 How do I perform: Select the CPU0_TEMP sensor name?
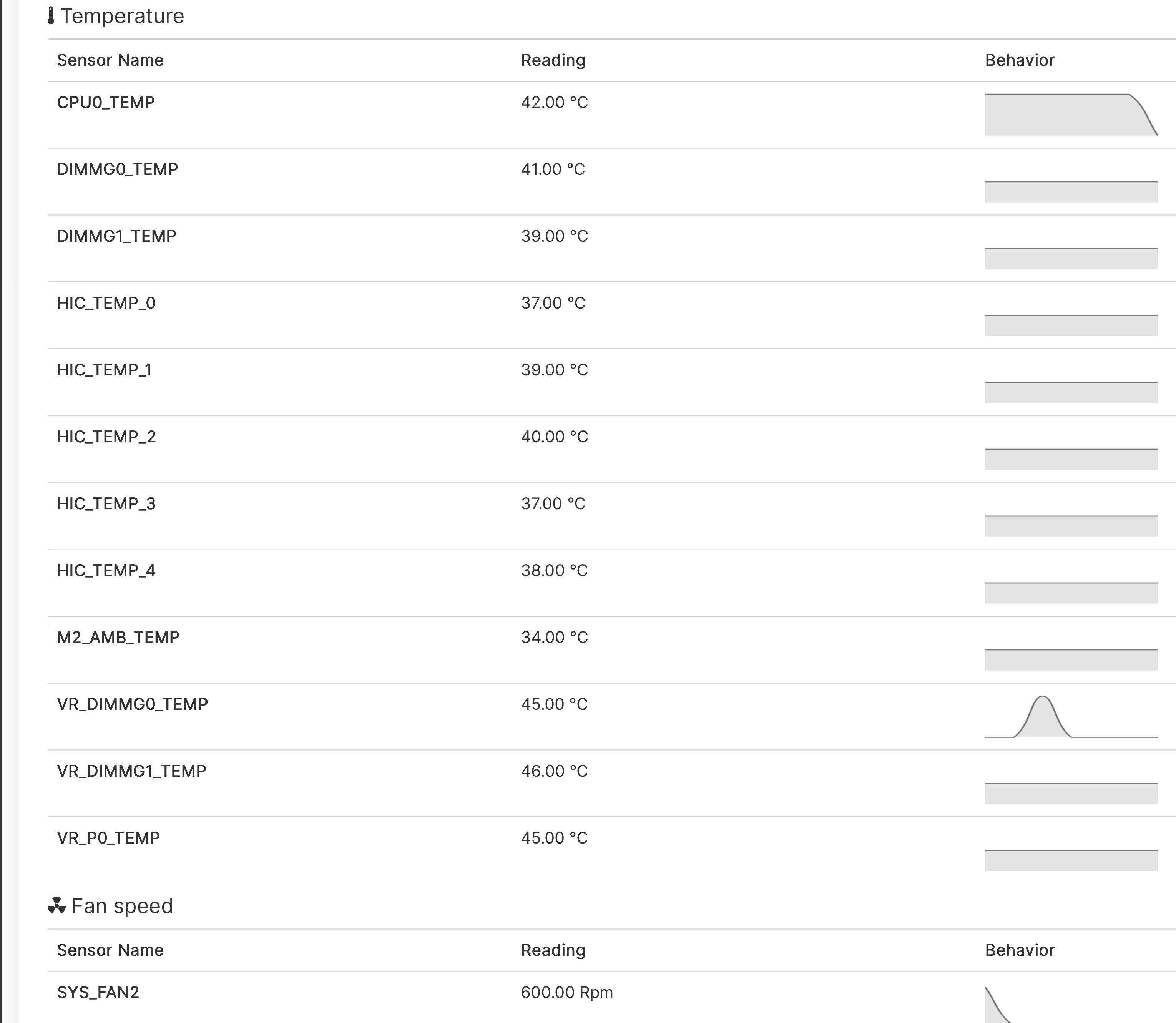[x=106, y=102]
